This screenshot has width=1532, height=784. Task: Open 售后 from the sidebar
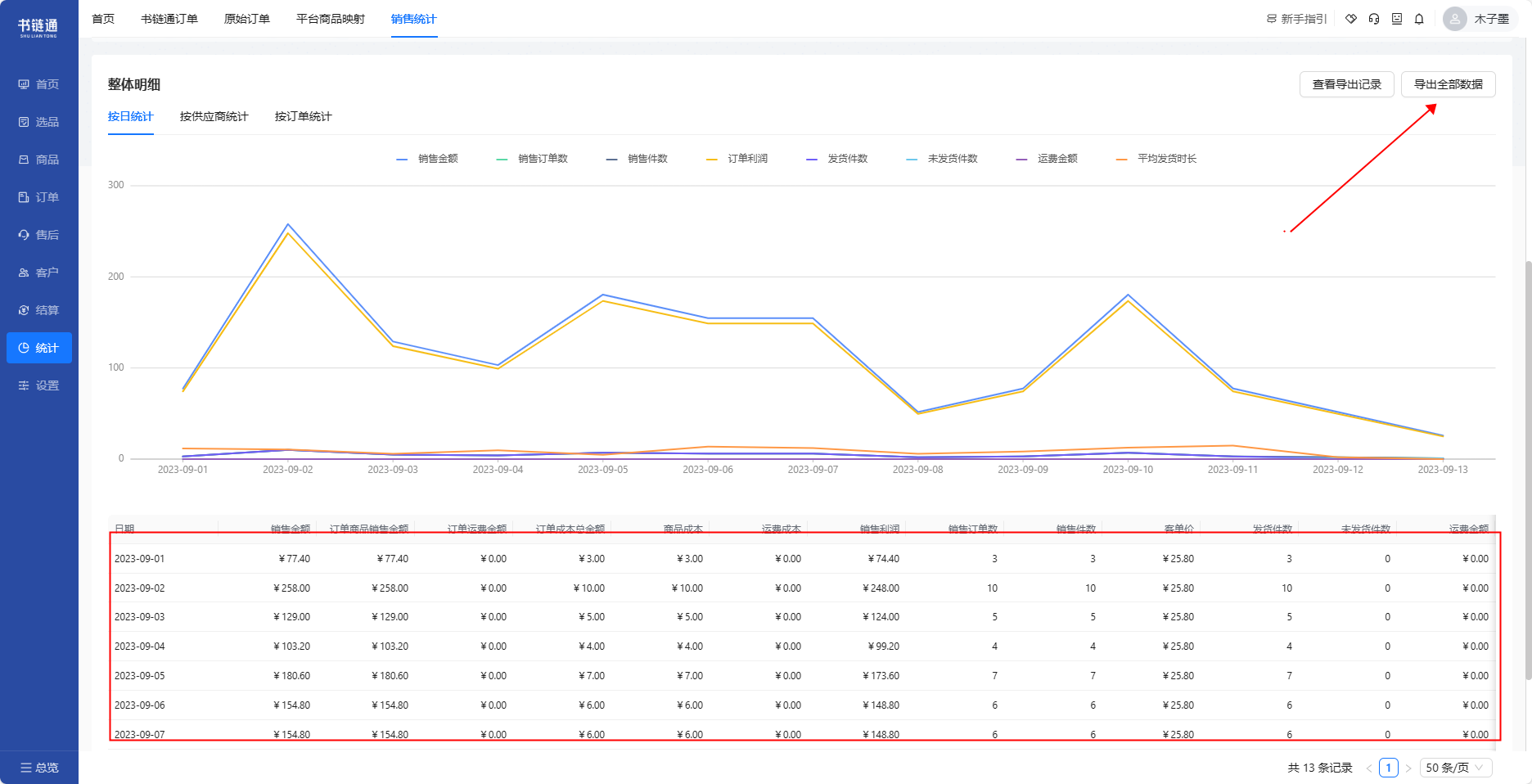point(38,235)
